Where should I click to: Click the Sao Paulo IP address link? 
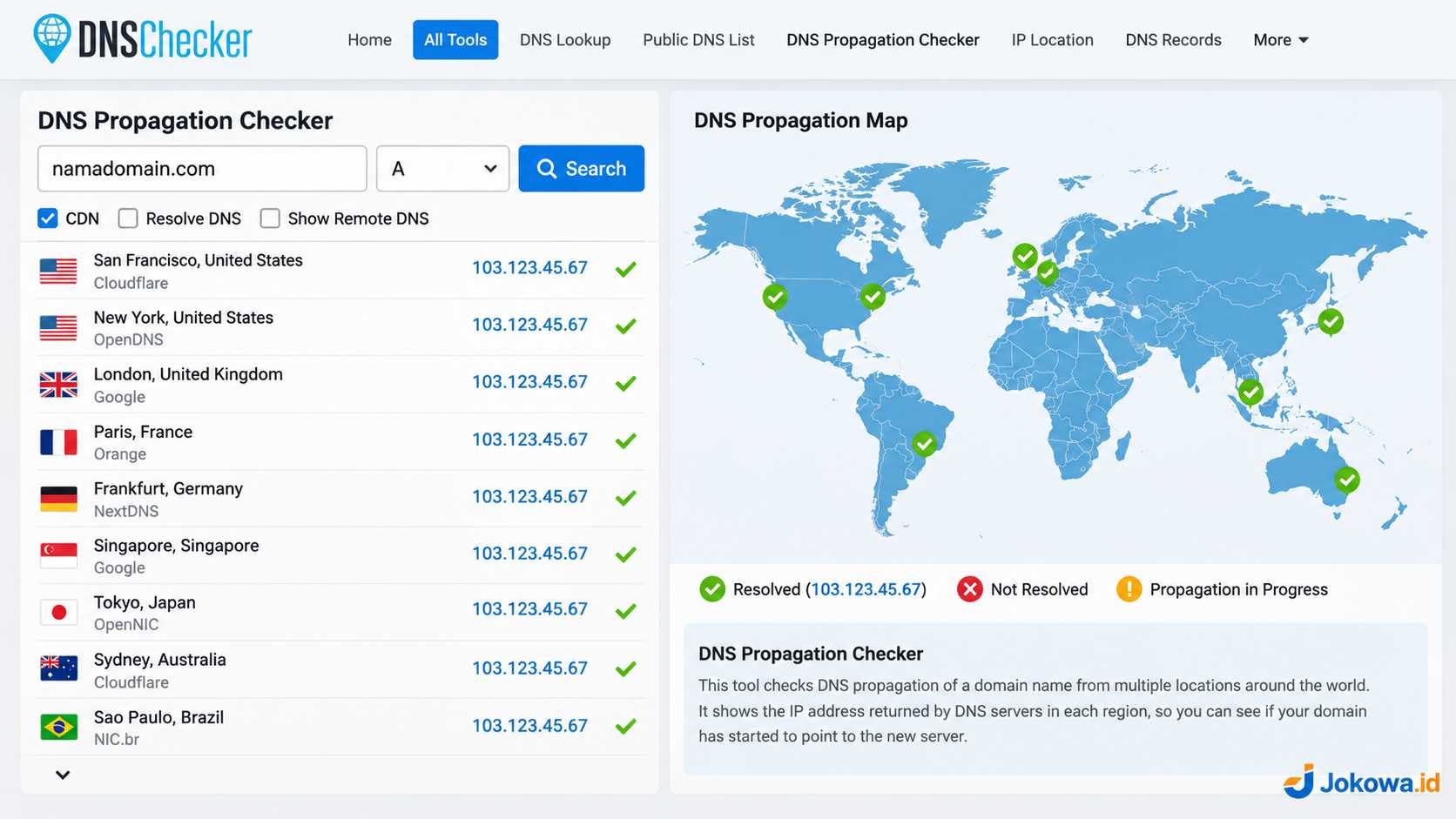[x=529, y=725]
